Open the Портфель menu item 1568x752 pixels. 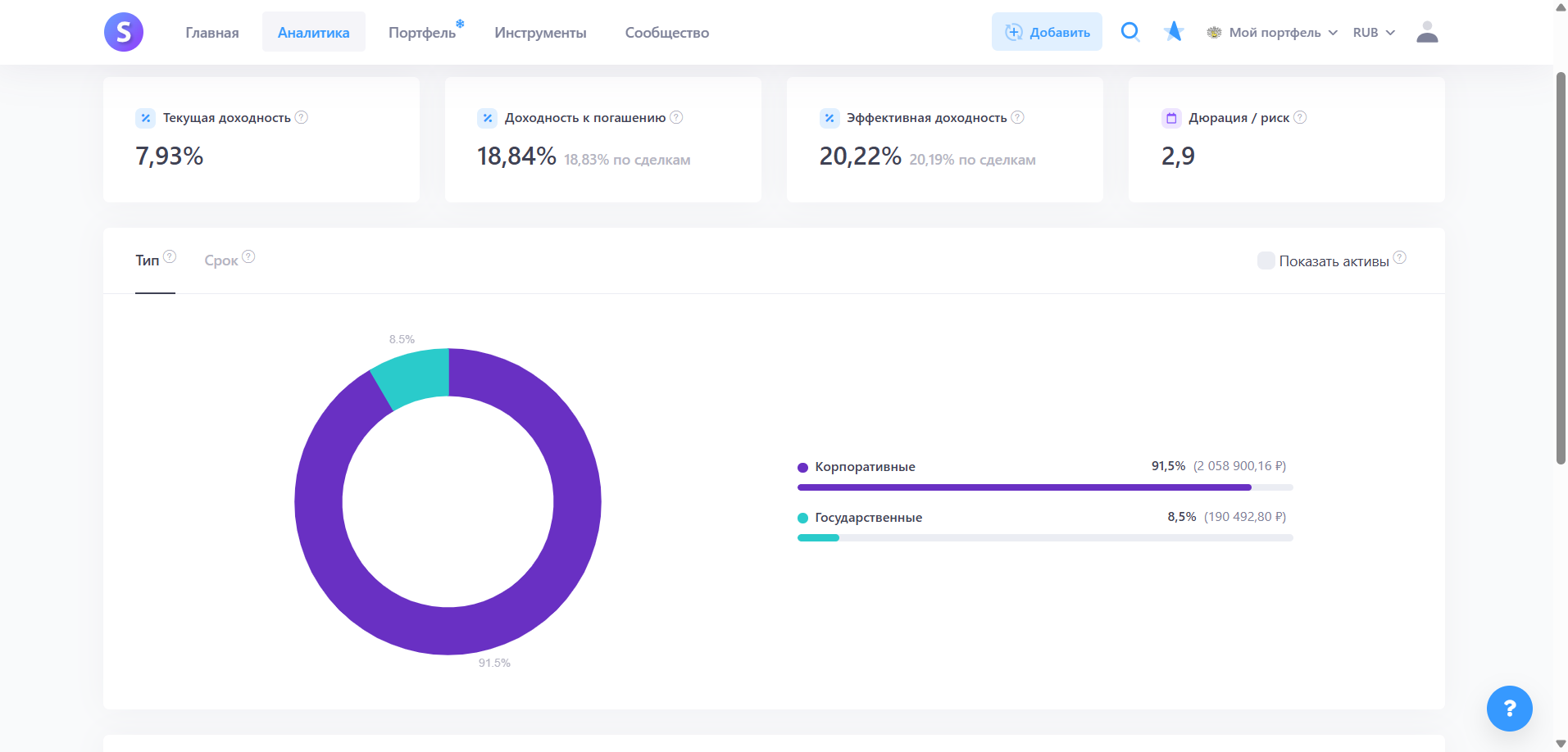tap(422, 33)
